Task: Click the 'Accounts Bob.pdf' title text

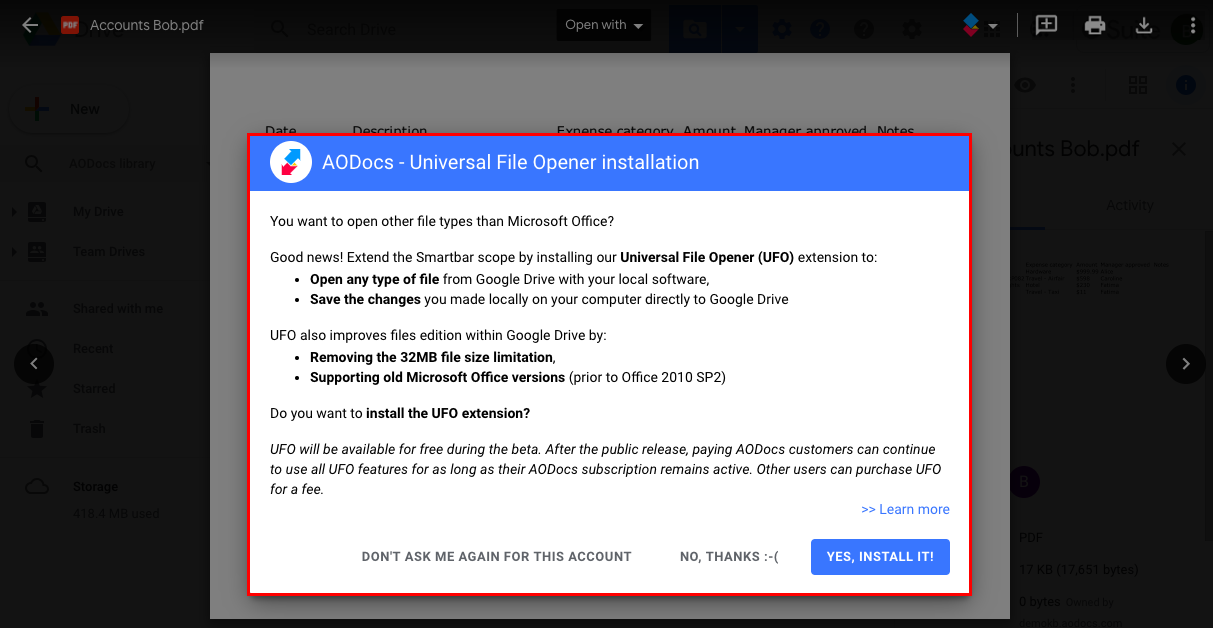Action: pyautogui.click(x=147, y=25)
